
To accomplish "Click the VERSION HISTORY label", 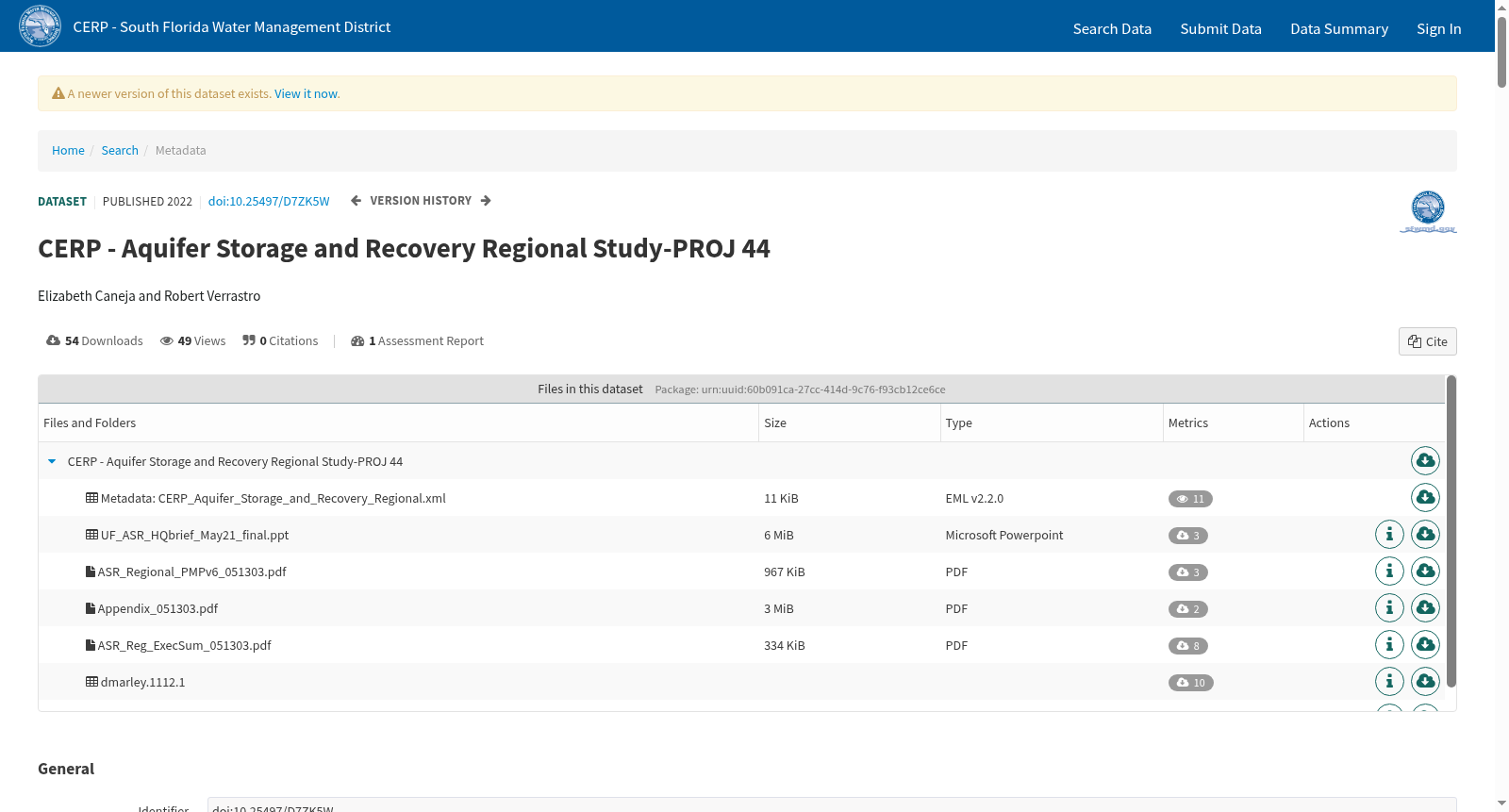I will [421, 201].
